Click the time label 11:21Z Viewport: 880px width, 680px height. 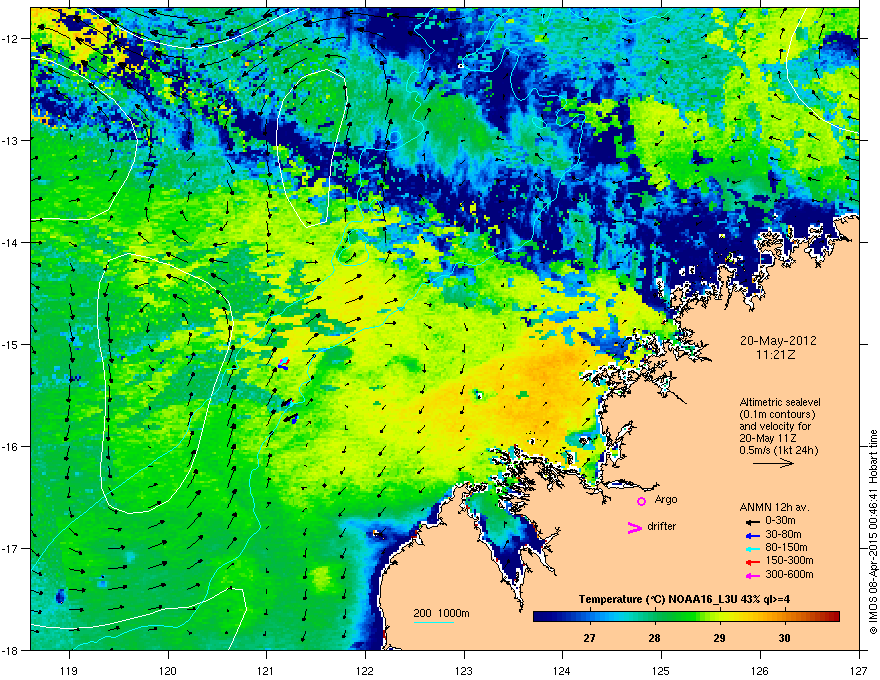[778, 355]
